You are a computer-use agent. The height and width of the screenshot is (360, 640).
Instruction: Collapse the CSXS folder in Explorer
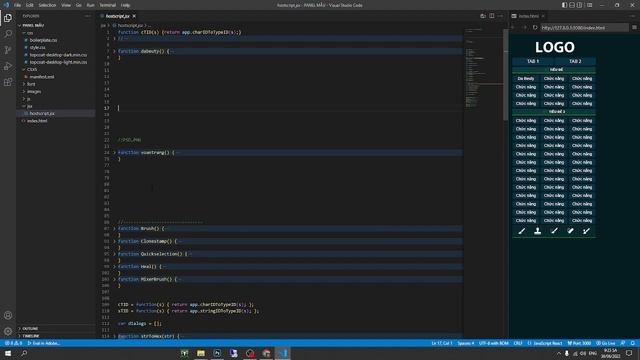click(31, 69)
